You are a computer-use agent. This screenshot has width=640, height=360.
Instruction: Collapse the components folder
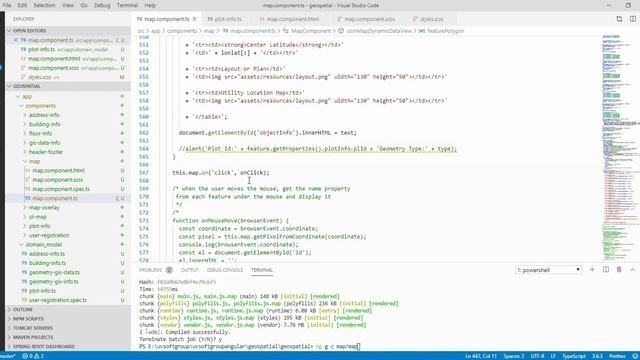40,106
